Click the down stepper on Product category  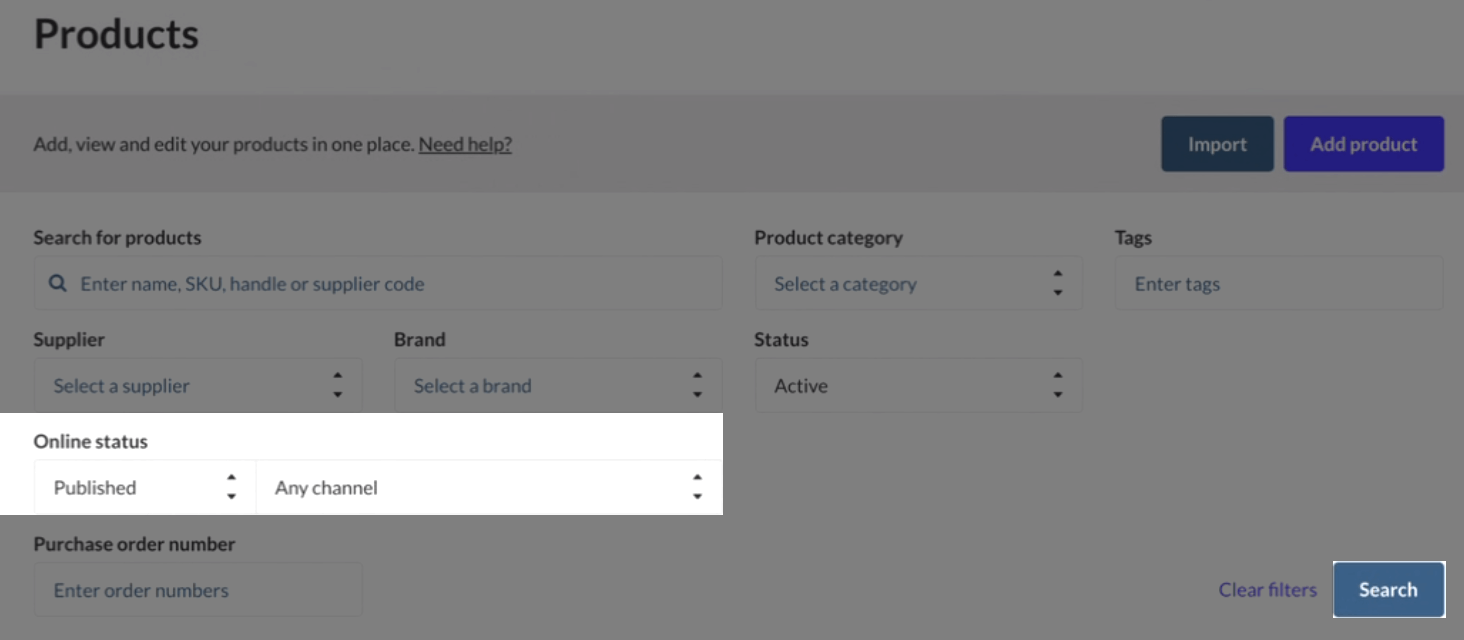click(1058, 290)
